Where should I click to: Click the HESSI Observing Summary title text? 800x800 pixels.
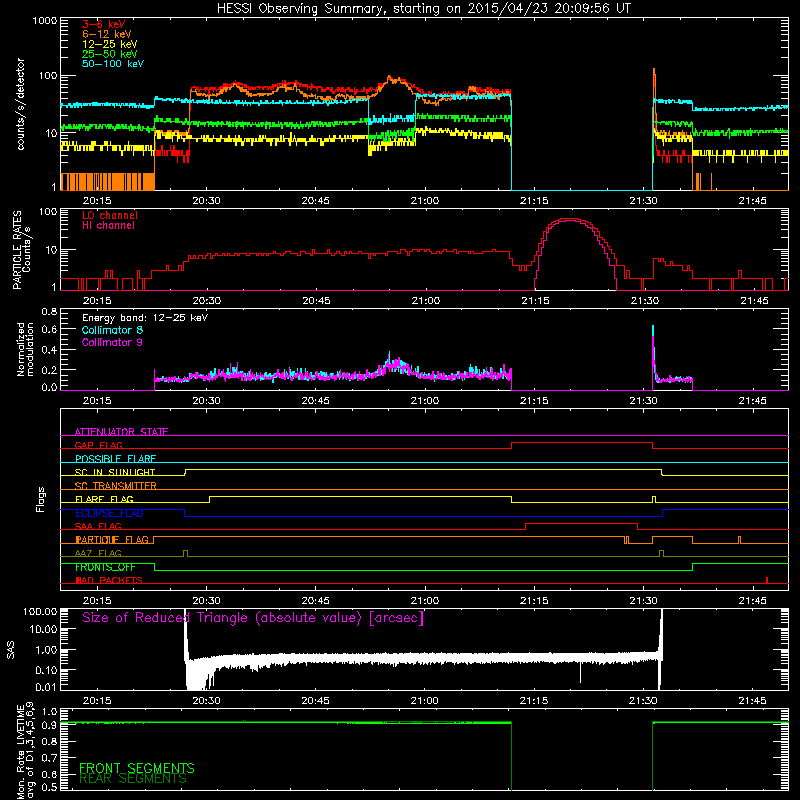[424, 9]
